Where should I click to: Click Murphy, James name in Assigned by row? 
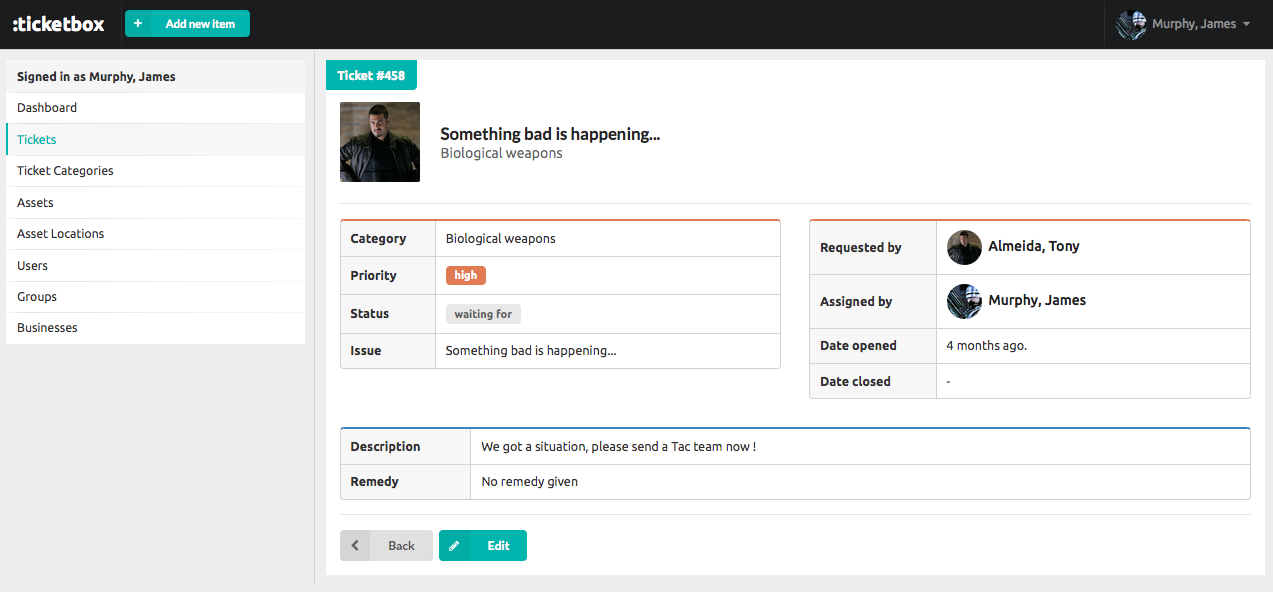[1037, 300]
